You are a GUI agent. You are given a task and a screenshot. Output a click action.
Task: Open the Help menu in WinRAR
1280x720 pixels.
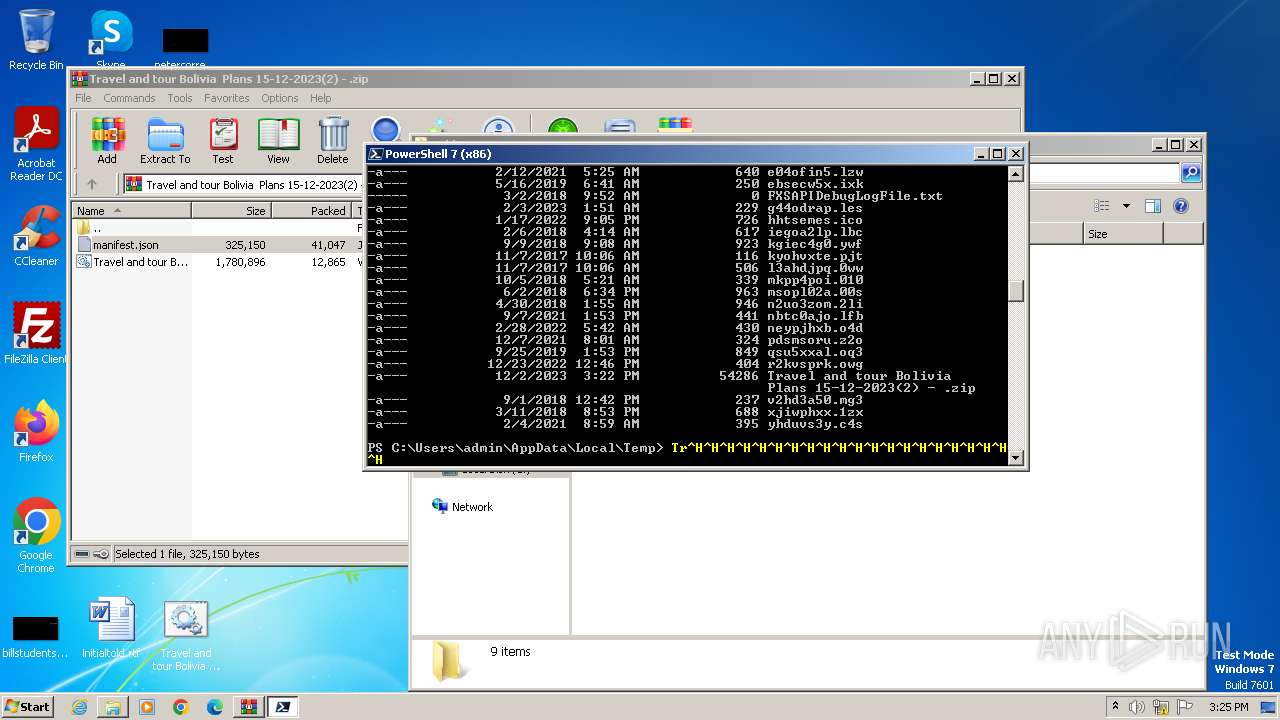320,98
